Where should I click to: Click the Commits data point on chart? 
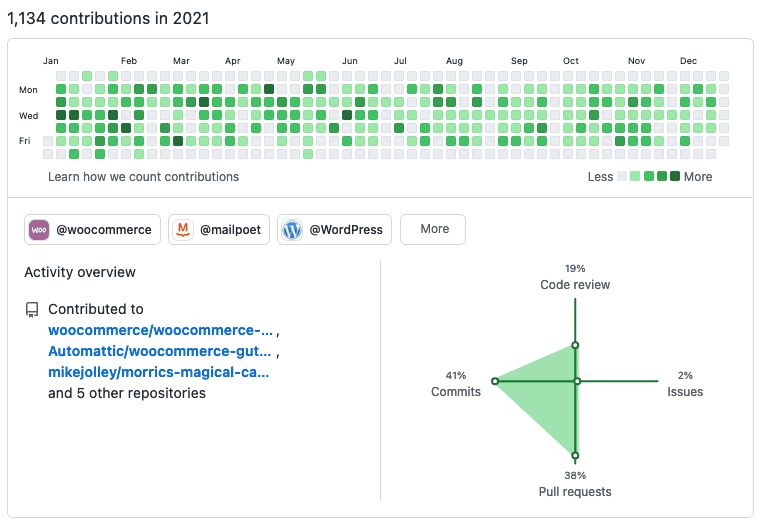pos(494,381)
